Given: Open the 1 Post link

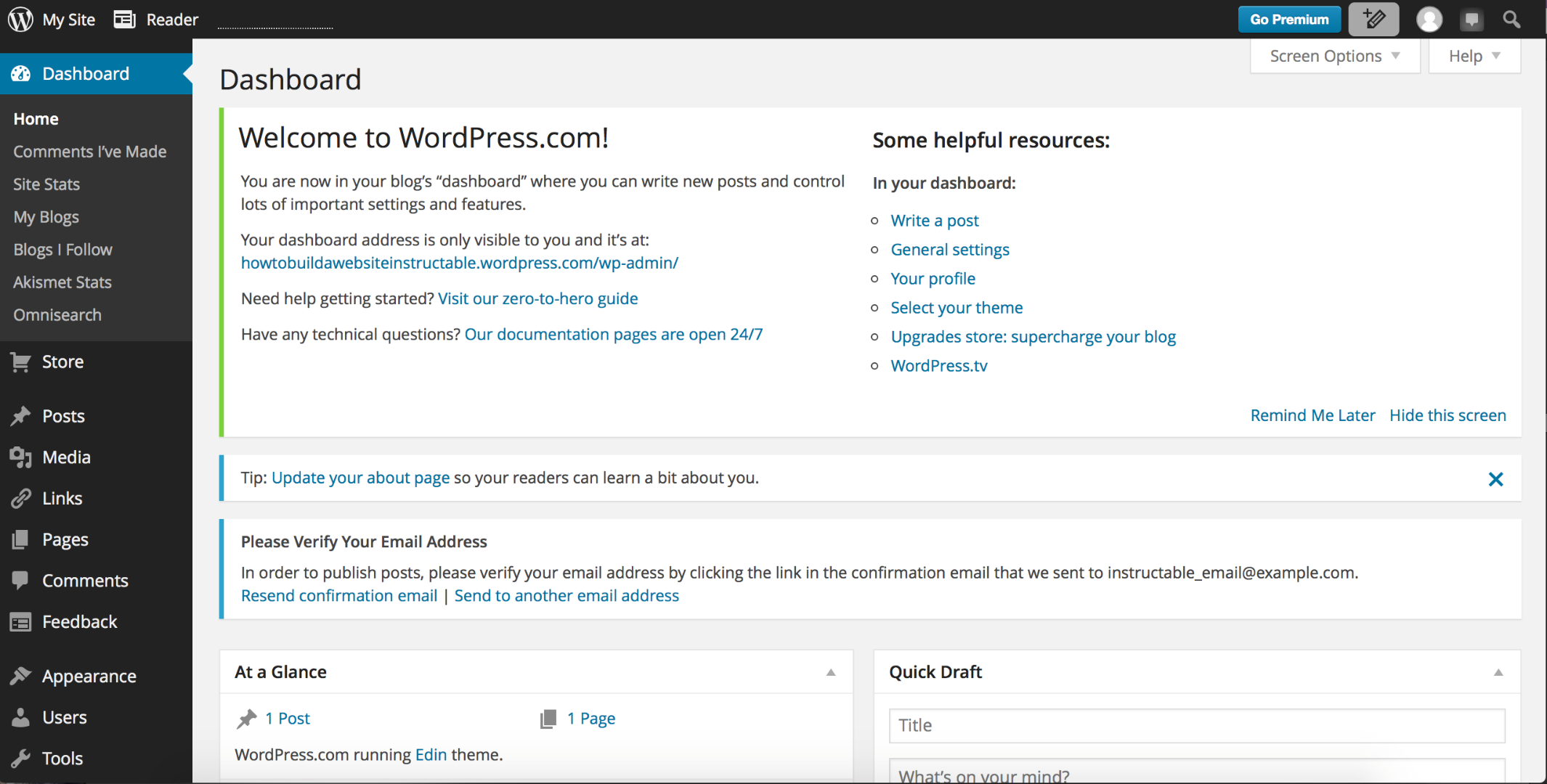Looking at the screenshot, I should [x=288, y=719].
